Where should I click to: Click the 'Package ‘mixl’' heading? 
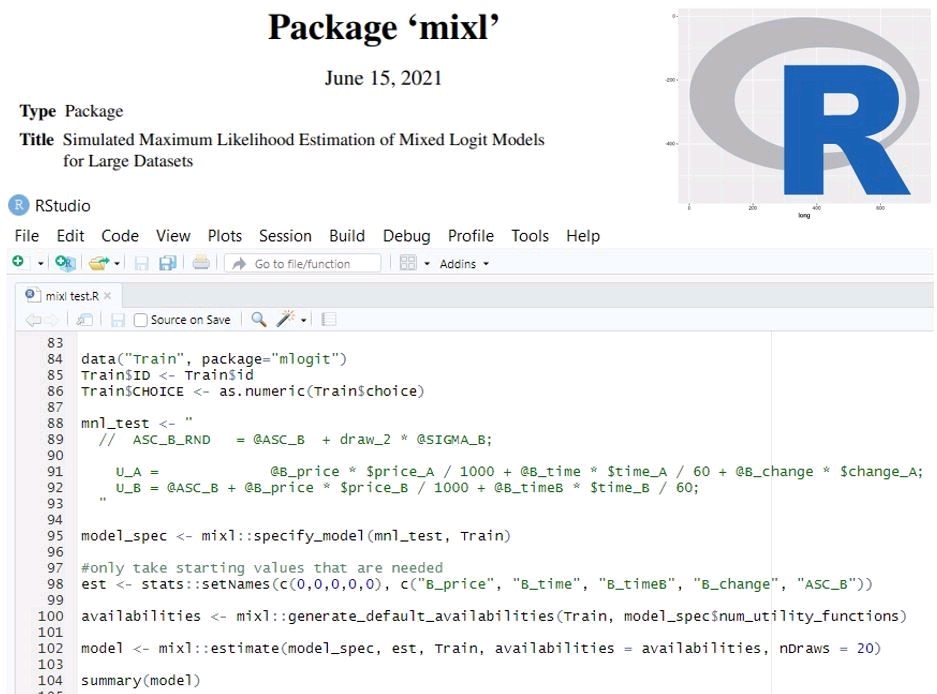[x=383, y=27]
